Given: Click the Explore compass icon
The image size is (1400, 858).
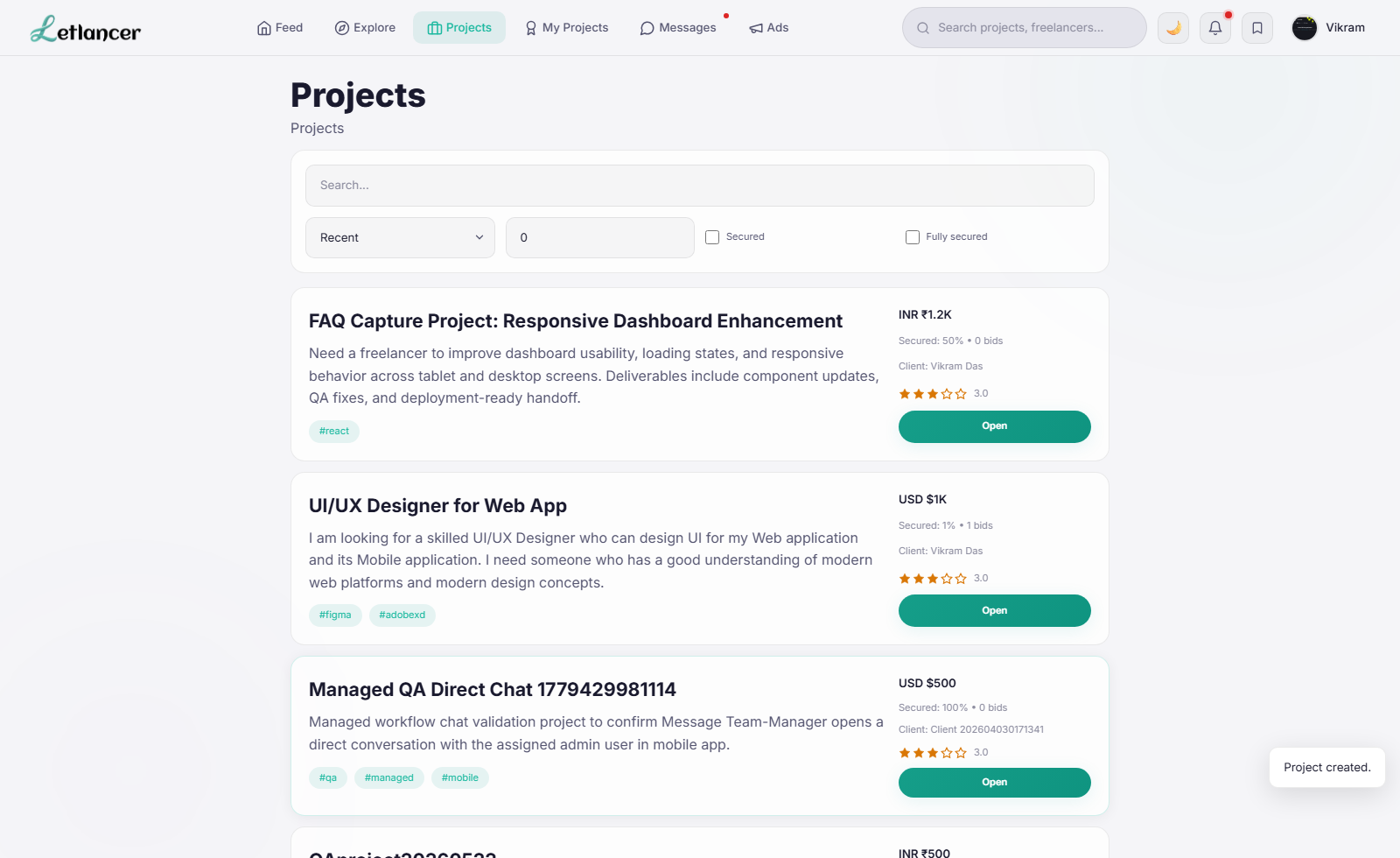Looking at the screenshot, I should click(342, 28).
